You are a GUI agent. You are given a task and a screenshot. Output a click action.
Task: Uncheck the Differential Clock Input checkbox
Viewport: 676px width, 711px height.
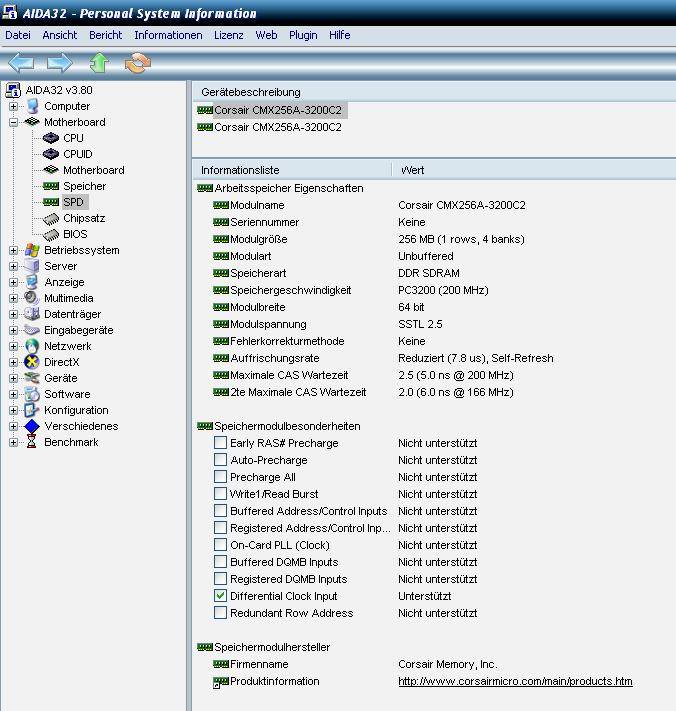(x=220, y=595)
